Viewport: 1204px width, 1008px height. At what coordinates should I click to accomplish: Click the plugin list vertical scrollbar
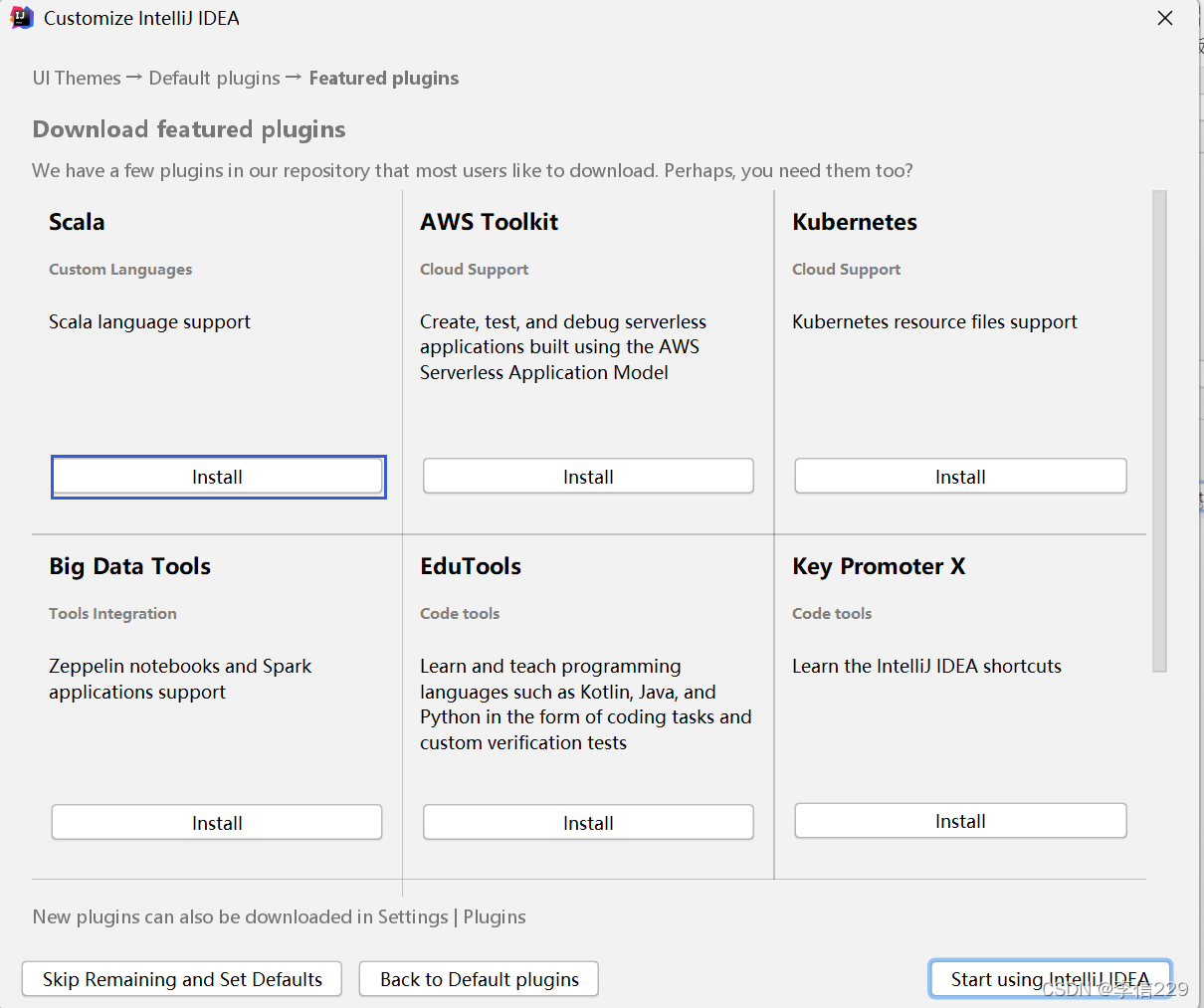(x=1159, y=430)
